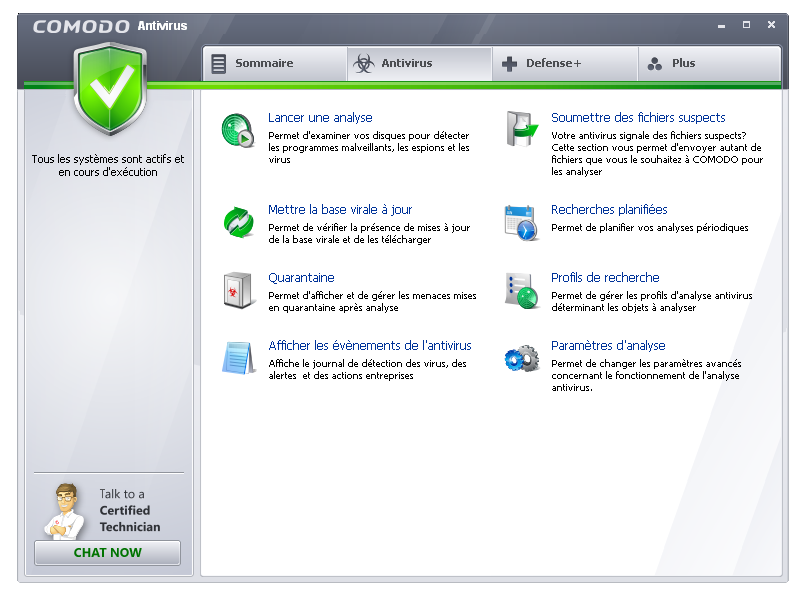Click 'Tous les systèmes sont actifs' status text

108,165
